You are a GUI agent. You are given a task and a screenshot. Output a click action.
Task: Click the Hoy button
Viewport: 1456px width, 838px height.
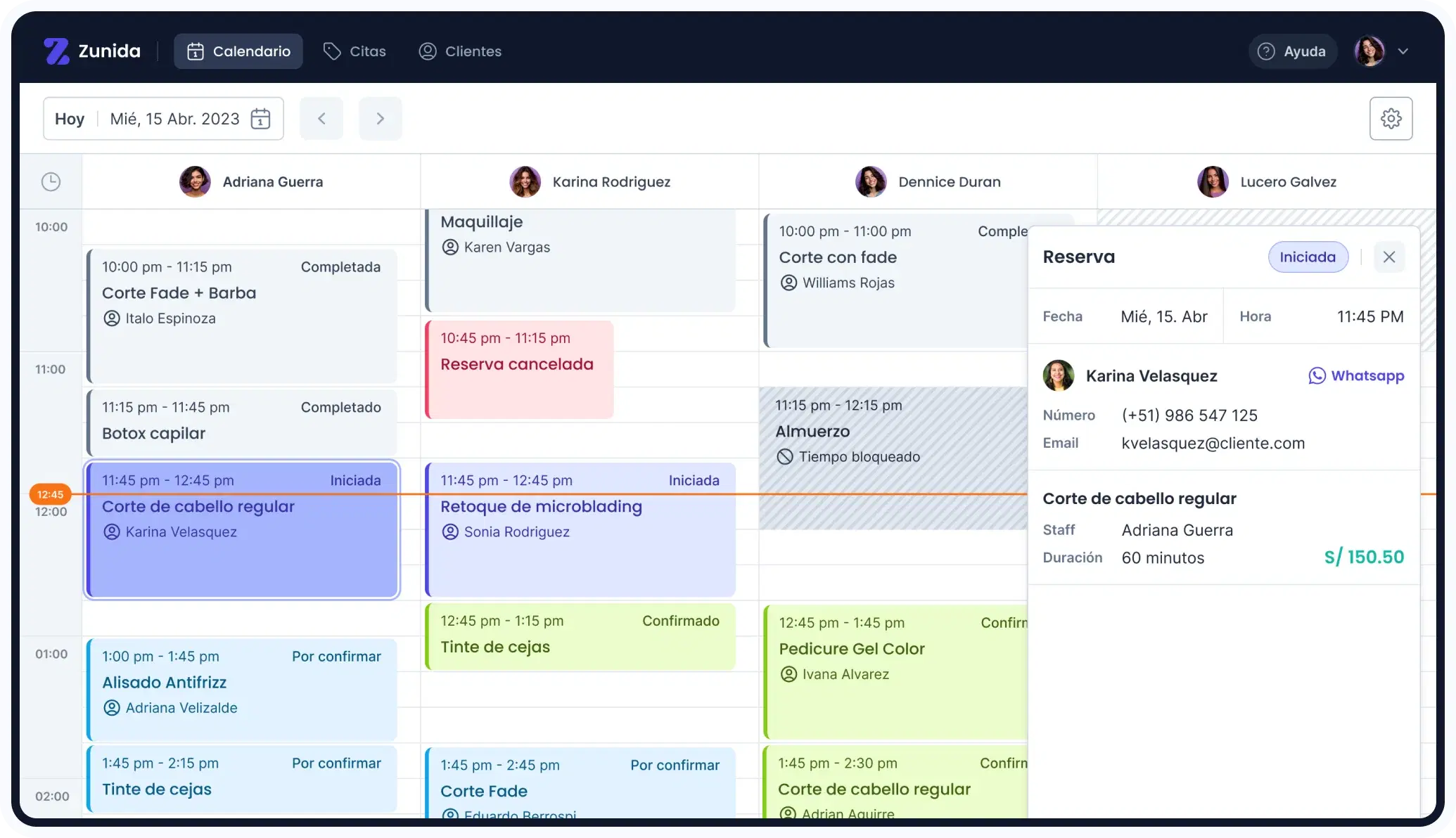click(70, 119)
